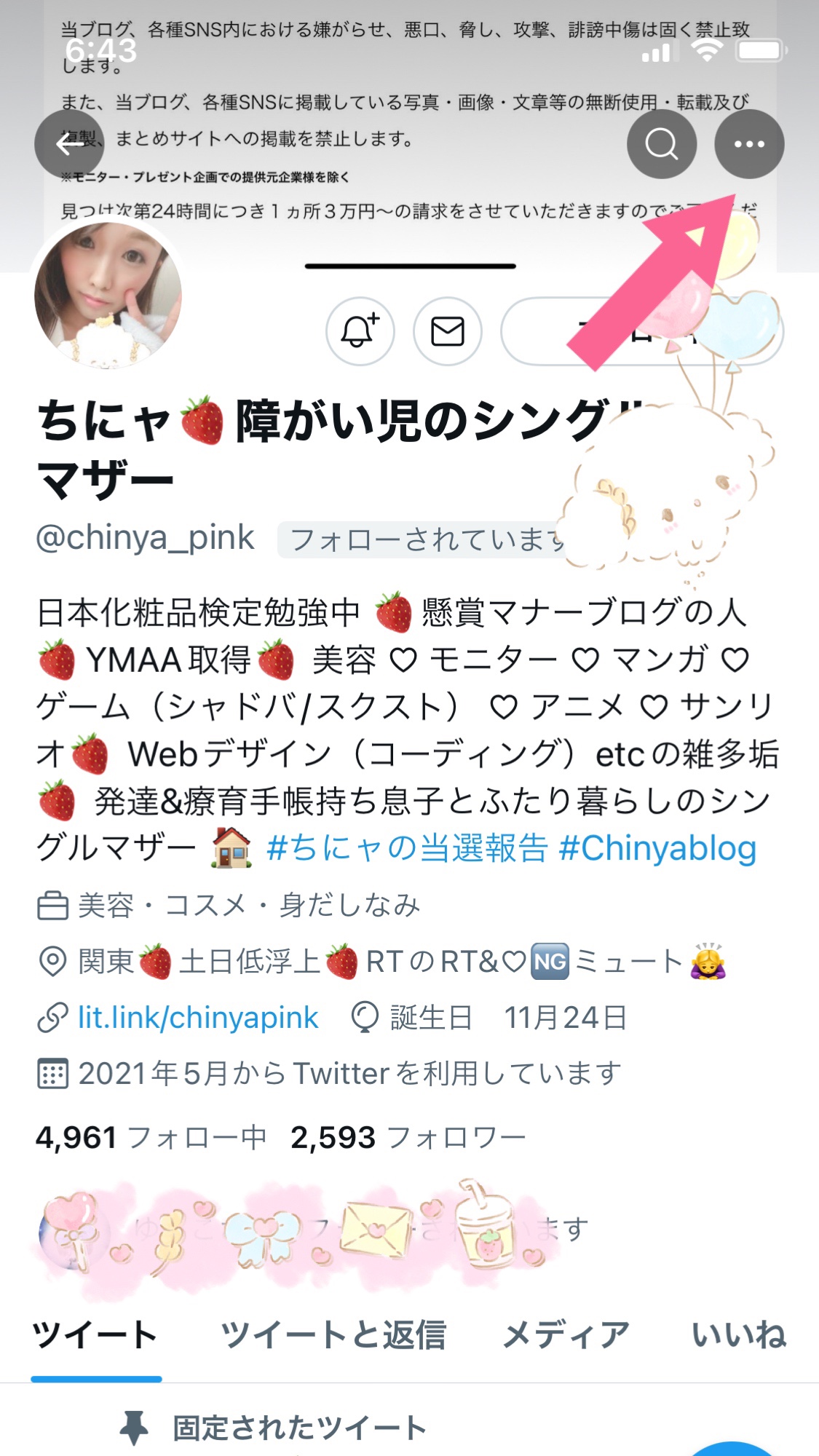Tap the back arrow icon
The width and height of the screenshot is (819, 1456).
pos(69,144)
